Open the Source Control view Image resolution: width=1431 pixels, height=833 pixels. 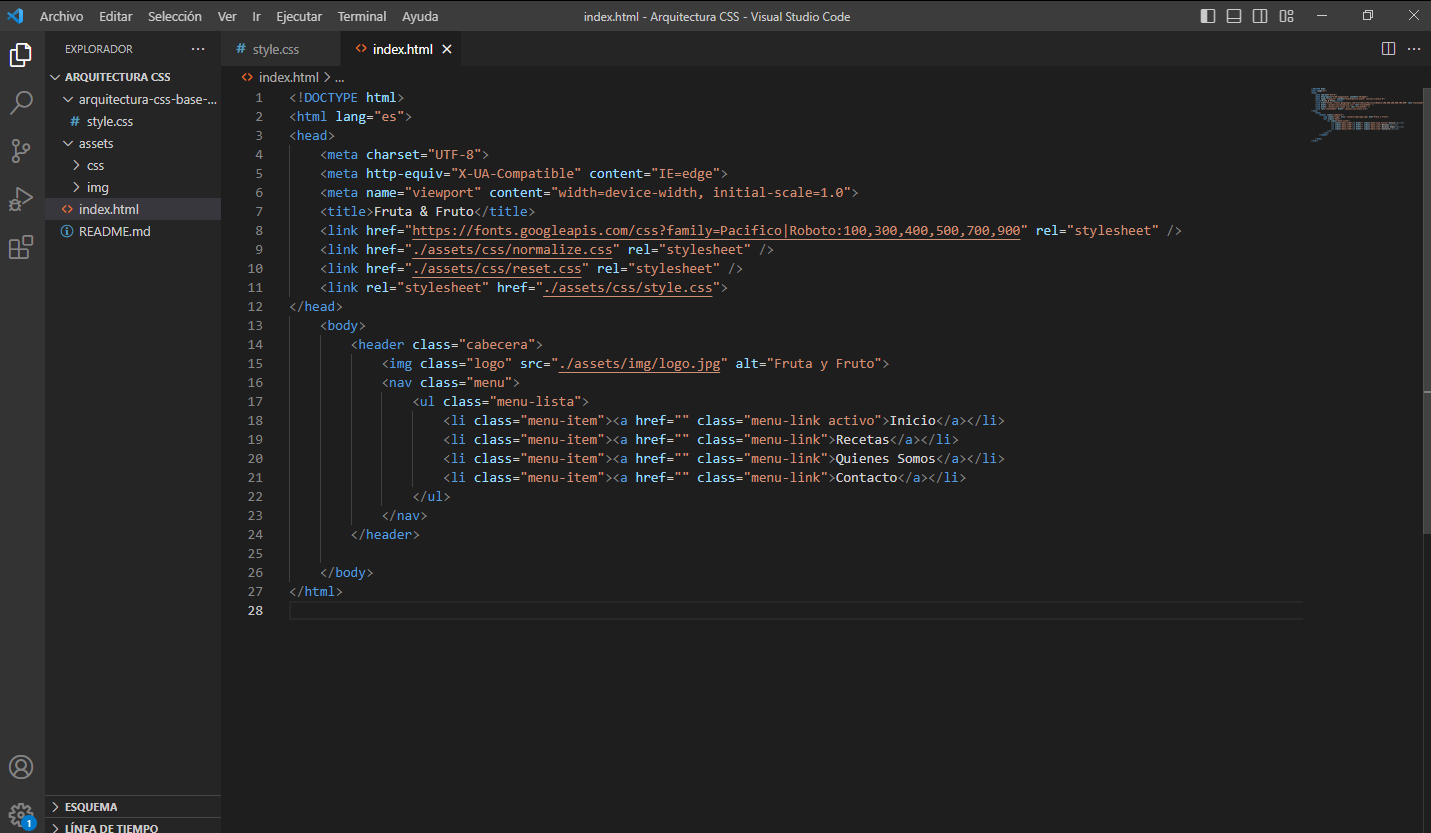click(21, 151)
